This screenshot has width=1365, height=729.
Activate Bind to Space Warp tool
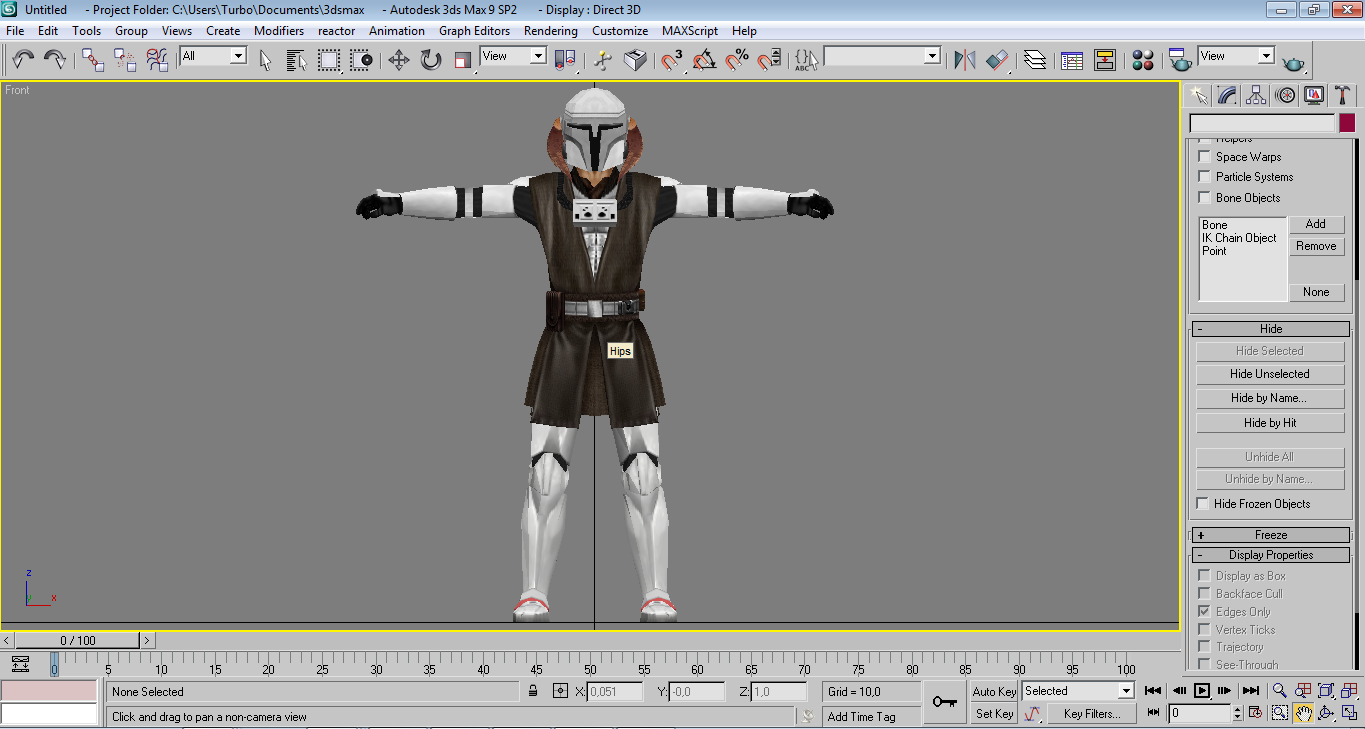point(157,60)
